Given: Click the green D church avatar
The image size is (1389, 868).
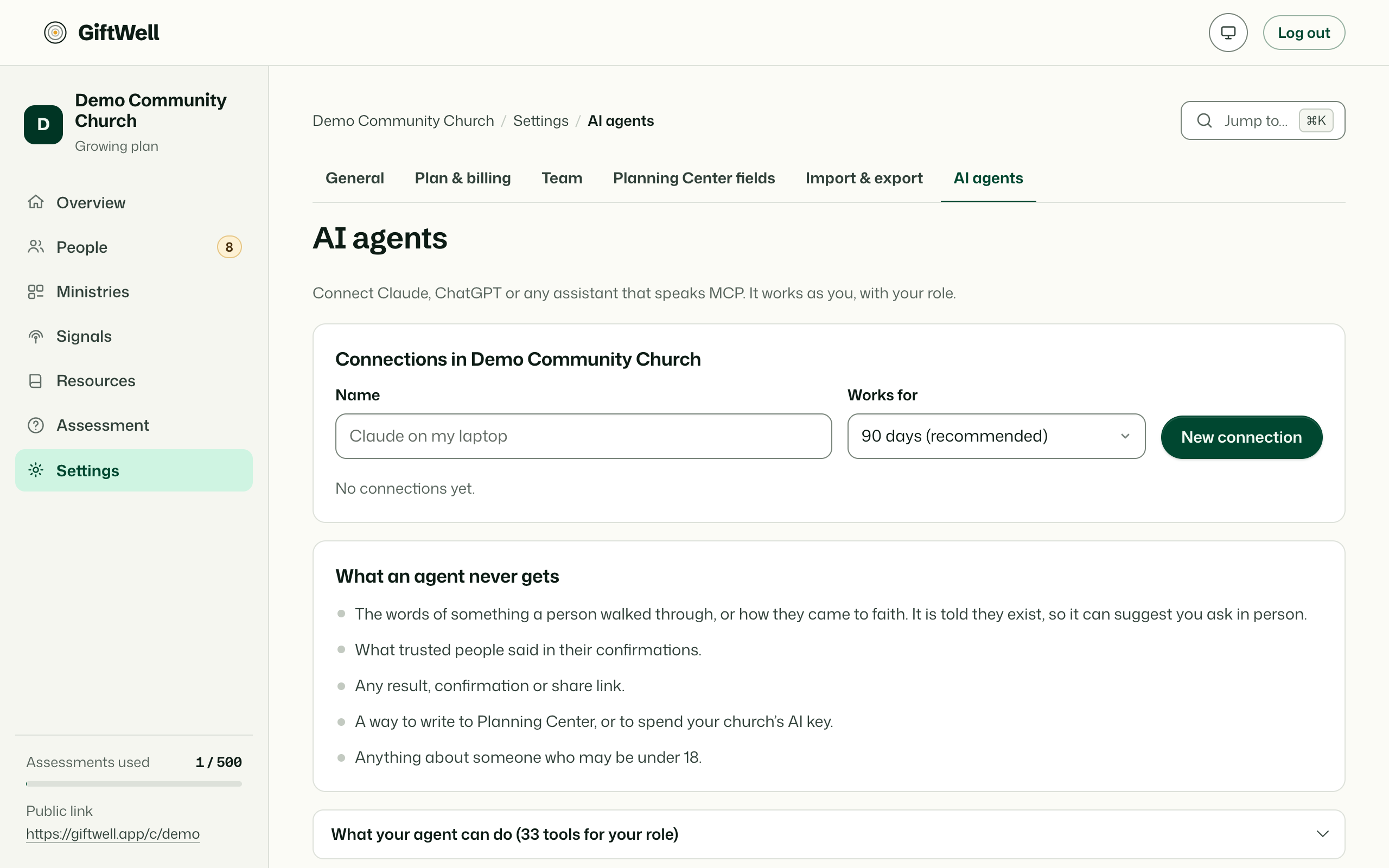Looking at the screenshot, I should 43,124.
